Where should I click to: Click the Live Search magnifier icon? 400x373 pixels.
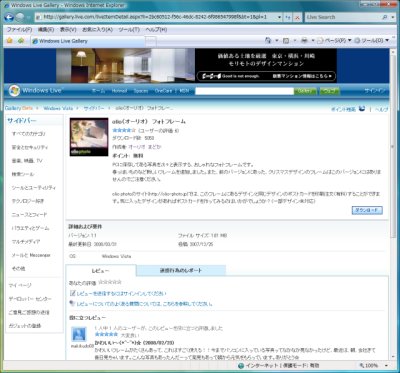point(385,17)
